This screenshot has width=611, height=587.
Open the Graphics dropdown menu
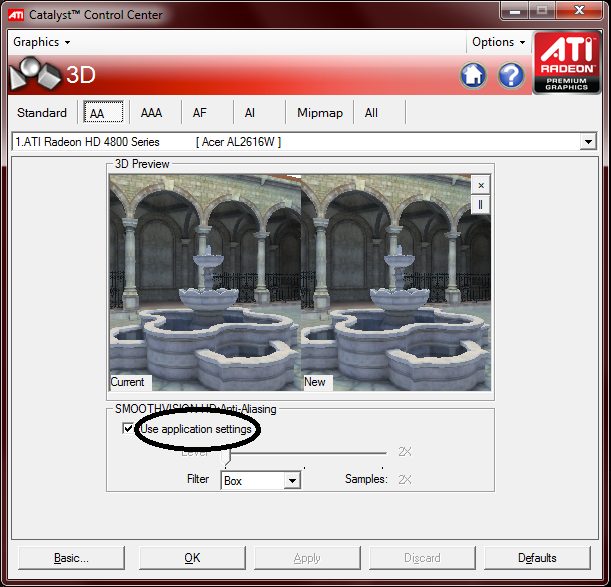tap(41, 42)
